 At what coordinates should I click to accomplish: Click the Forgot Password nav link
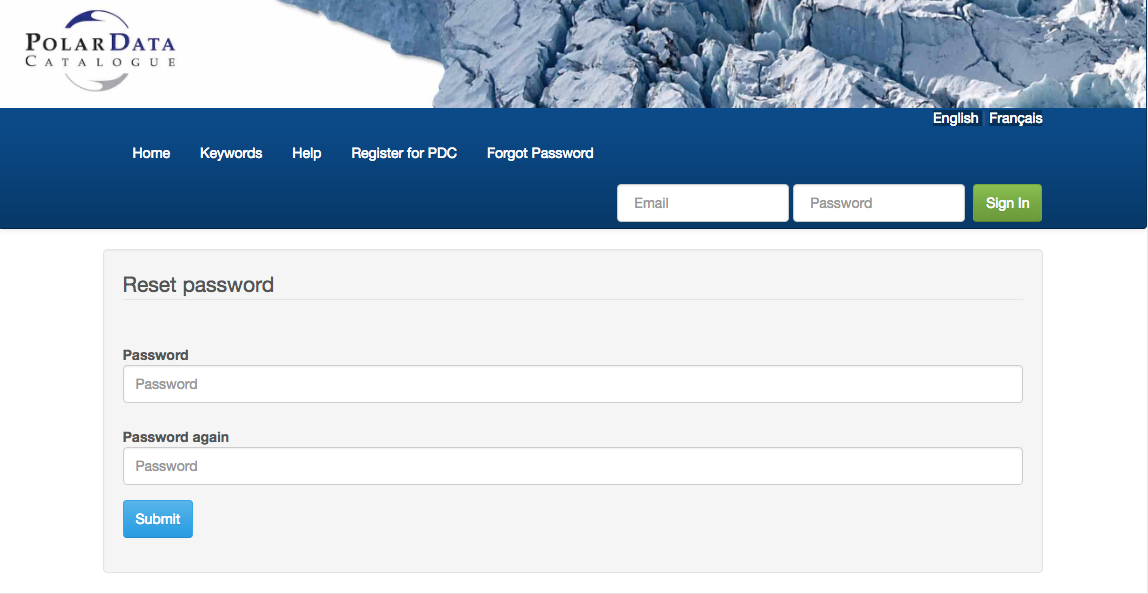pos(540,153)
